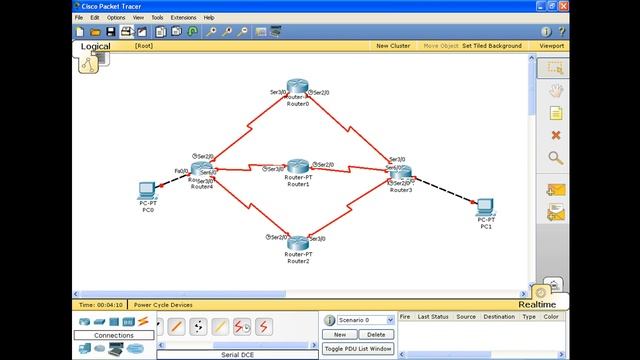Switch to the Realtime mode tab
The width and height of the screenshot is (640, 360).
(537, 304)
